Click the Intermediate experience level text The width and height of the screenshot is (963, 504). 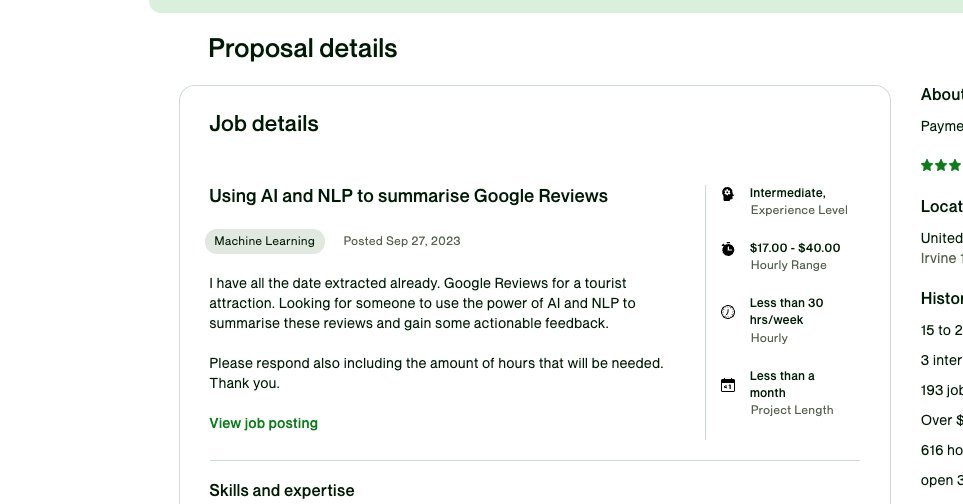[x=787, y=193]
